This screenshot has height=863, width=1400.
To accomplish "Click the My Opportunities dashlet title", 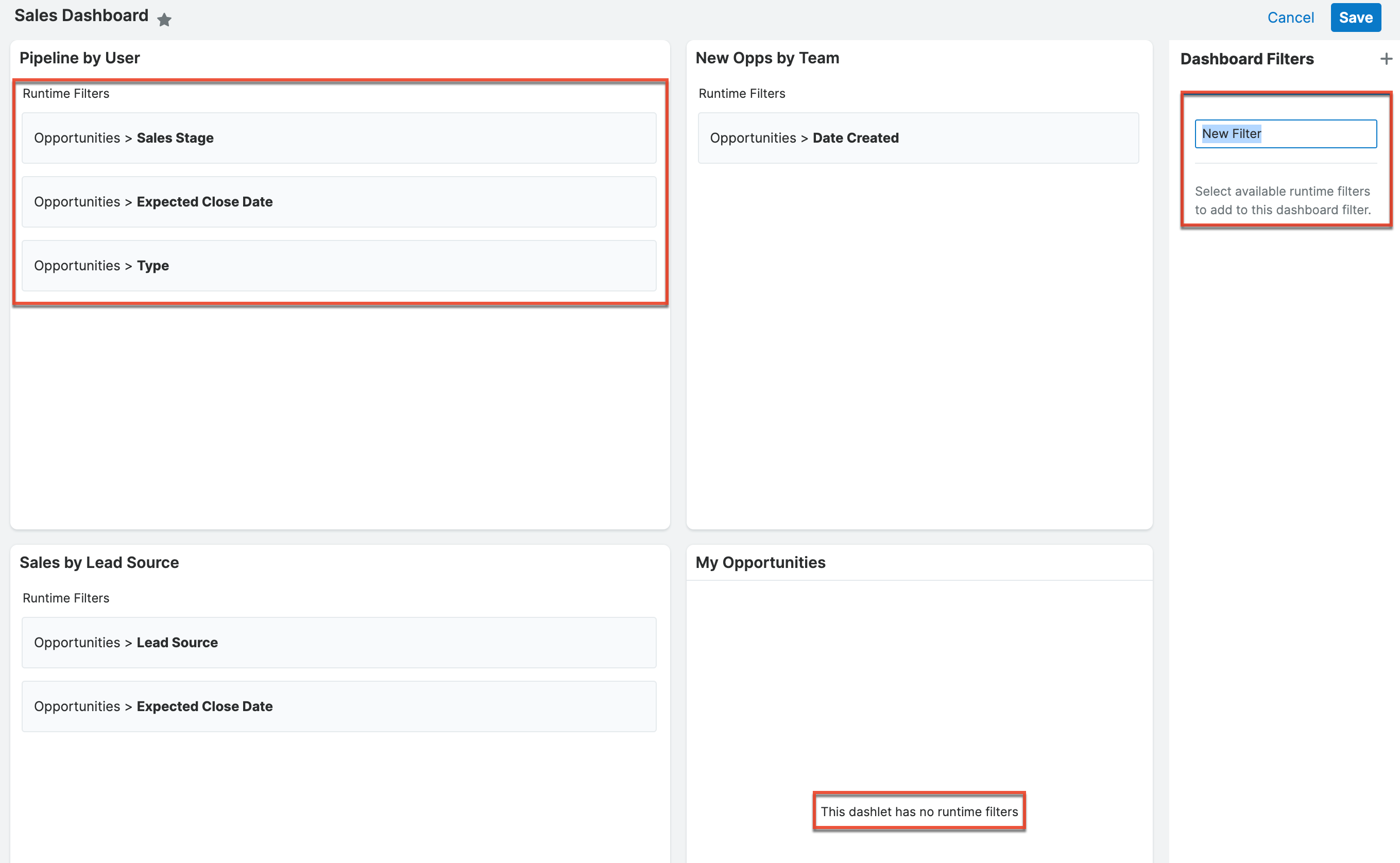I will point(760,562).
